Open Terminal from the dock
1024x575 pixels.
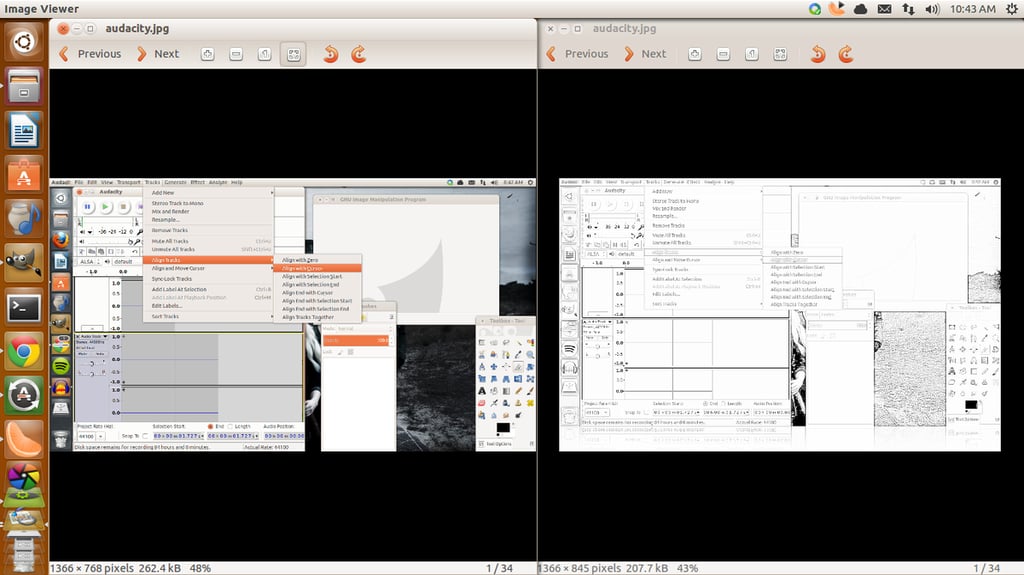pyautogui.click(x=24, y=307)
